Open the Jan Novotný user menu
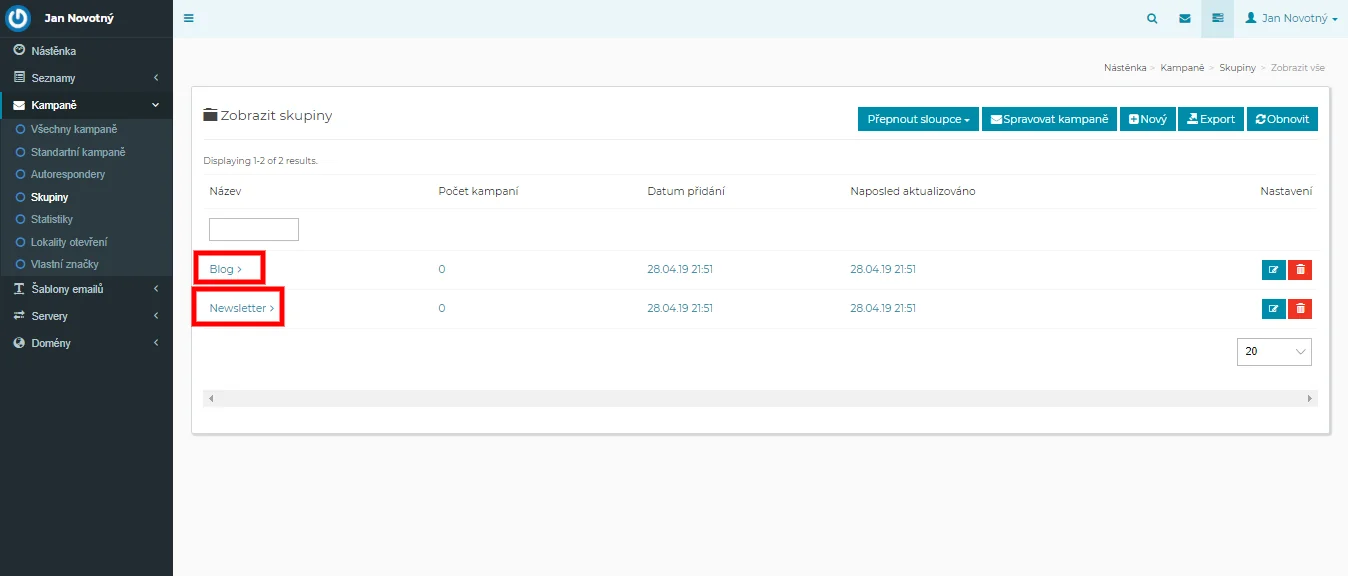The image size is (1348, 576). [1291, 18]
